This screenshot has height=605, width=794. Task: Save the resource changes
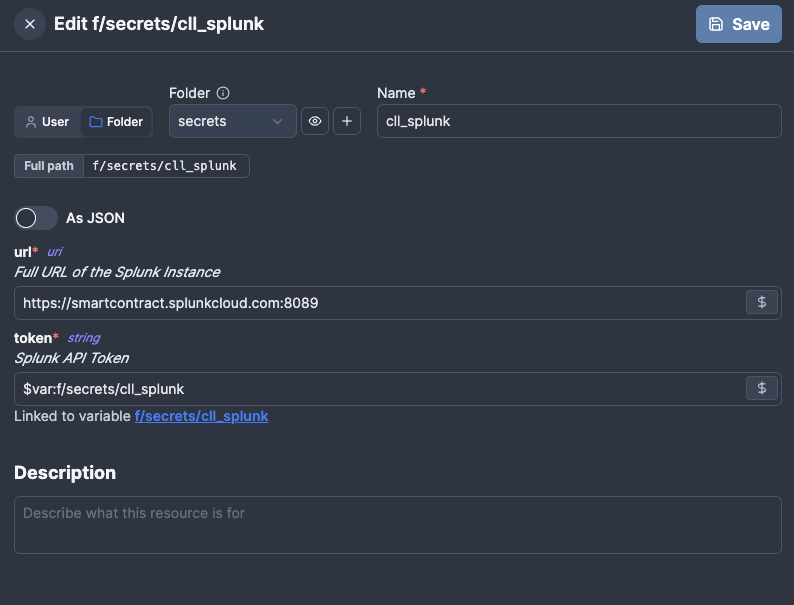(x=738, y=24)
